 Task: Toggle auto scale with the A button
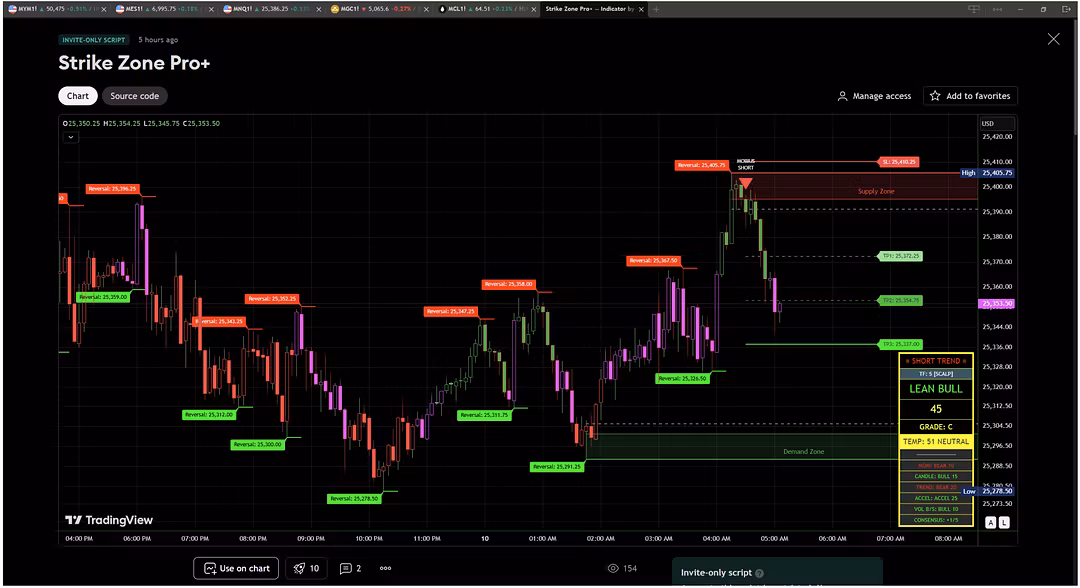(x=990, y=522)
